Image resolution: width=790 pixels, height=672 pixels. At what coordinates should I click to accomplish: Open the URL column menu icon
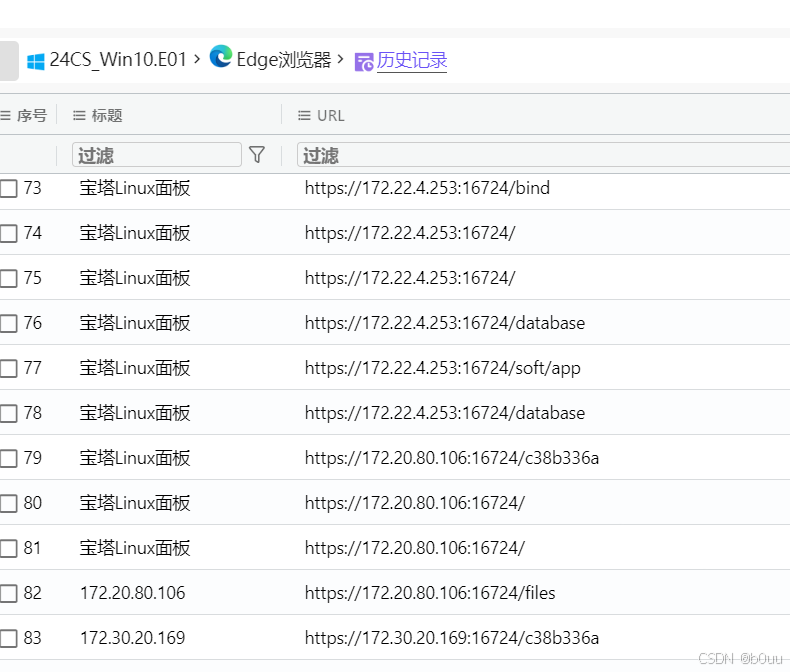(304, 116)
